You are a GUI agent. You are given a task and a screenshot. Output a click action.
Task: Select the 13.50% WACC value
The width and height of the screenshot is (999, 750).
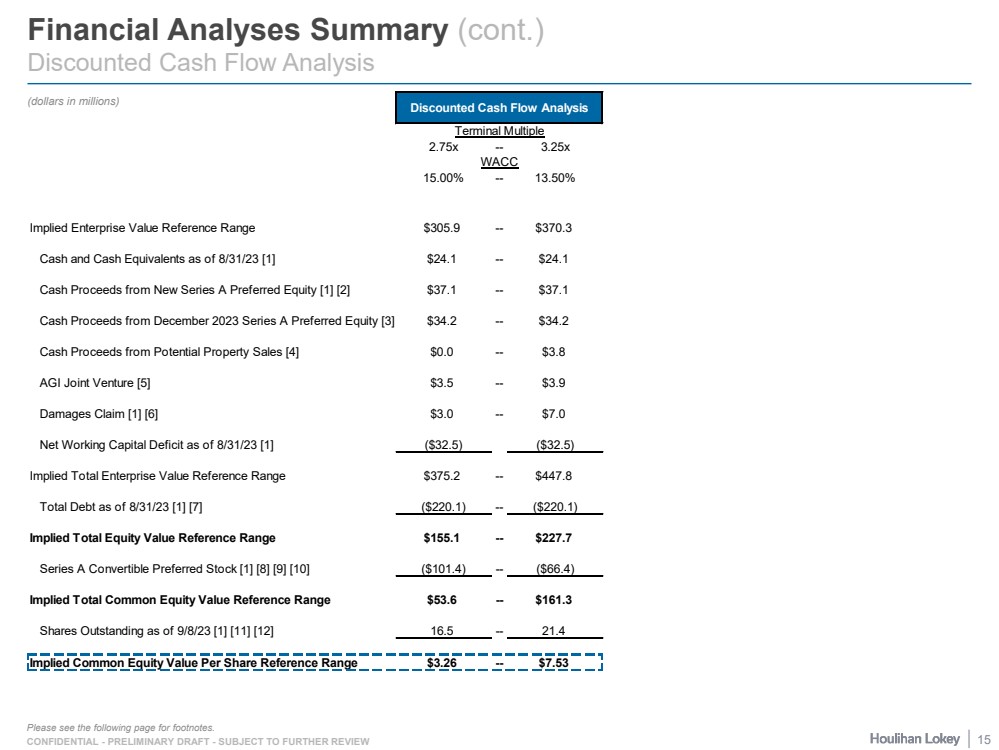click(555, 178)
